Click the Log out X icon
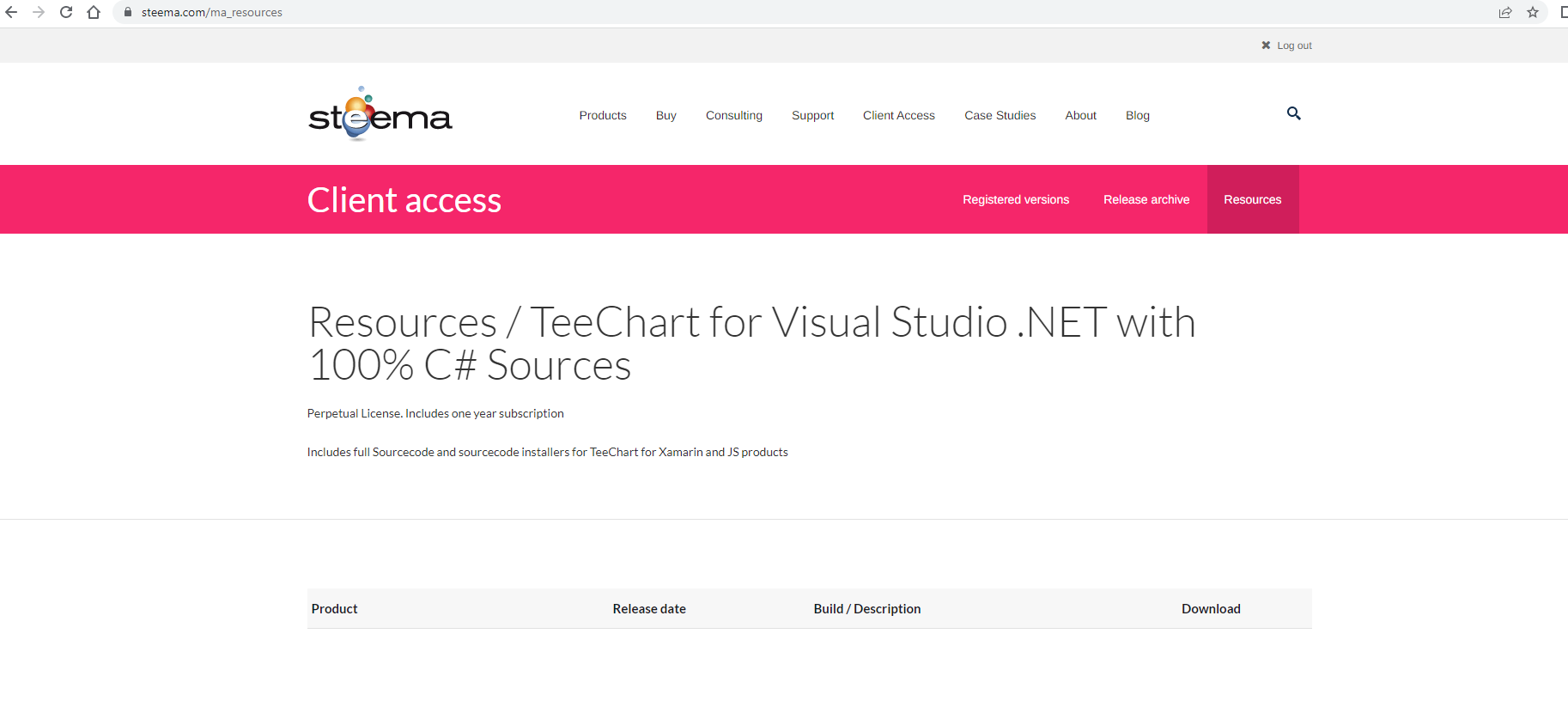1568x707 pixels. tap(1266, 46)
